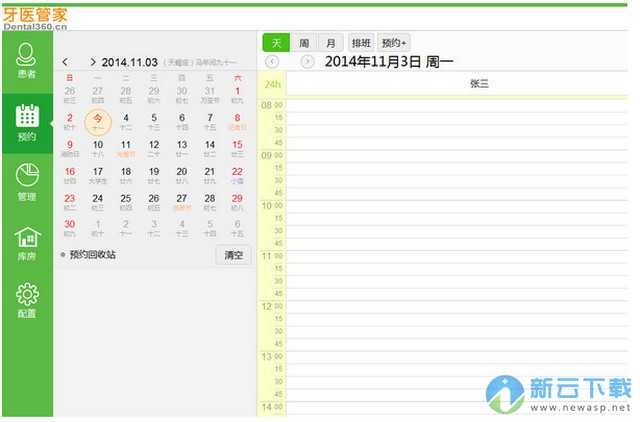Switch to 周 (Week) view tab
This screenshot has height=422, width=640.
coord(304,43)
